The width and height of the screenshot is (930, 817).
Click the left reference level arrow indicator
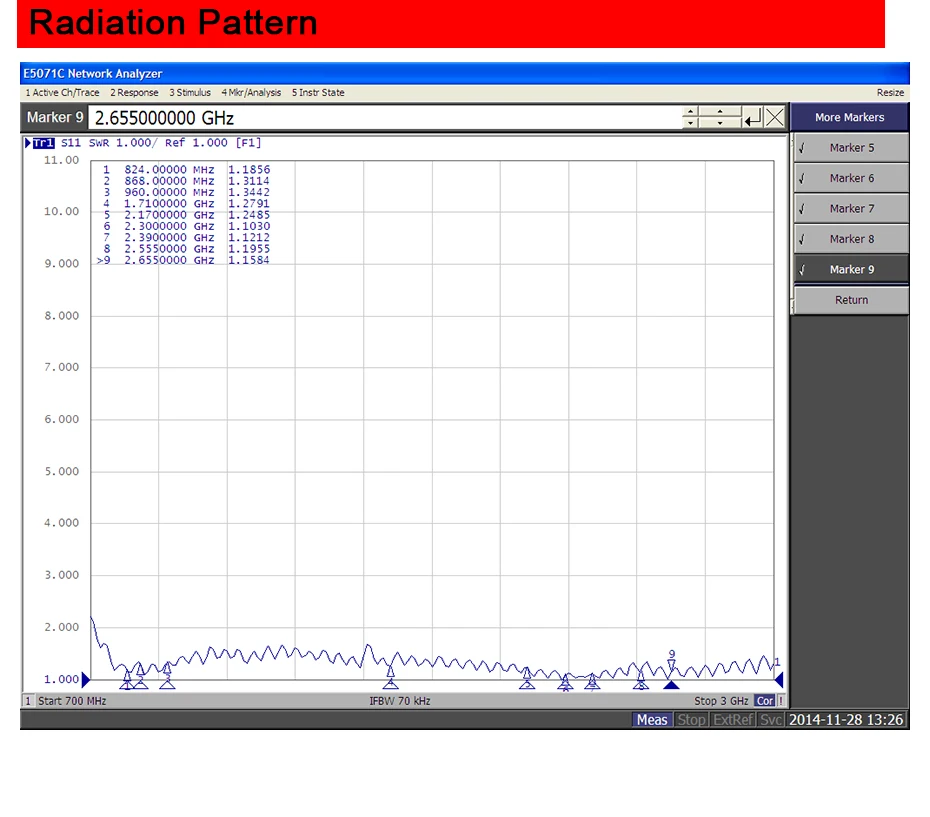click(86, 679)
